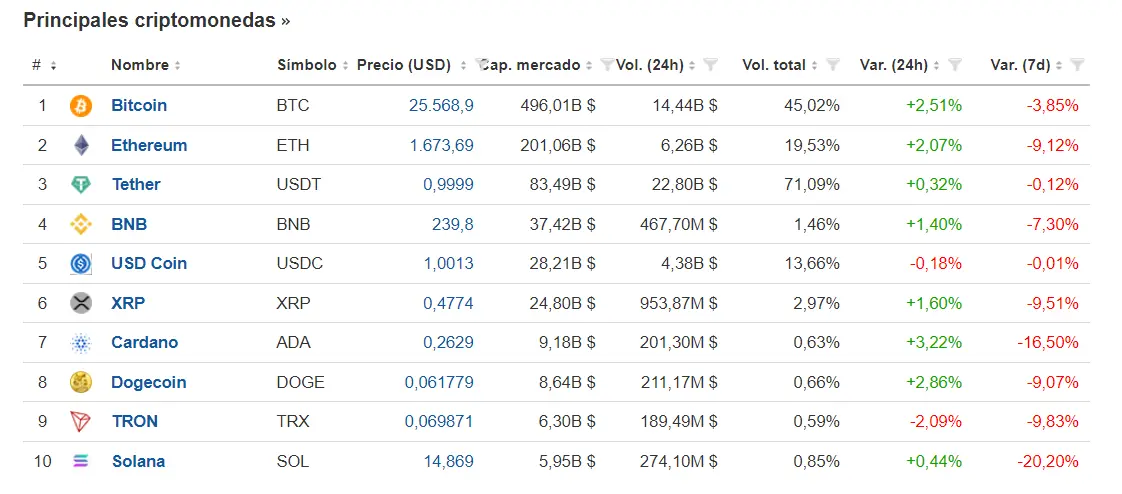1122x494 pixels.
Task: Open the USD Coin name link
Action: (149, 263)
